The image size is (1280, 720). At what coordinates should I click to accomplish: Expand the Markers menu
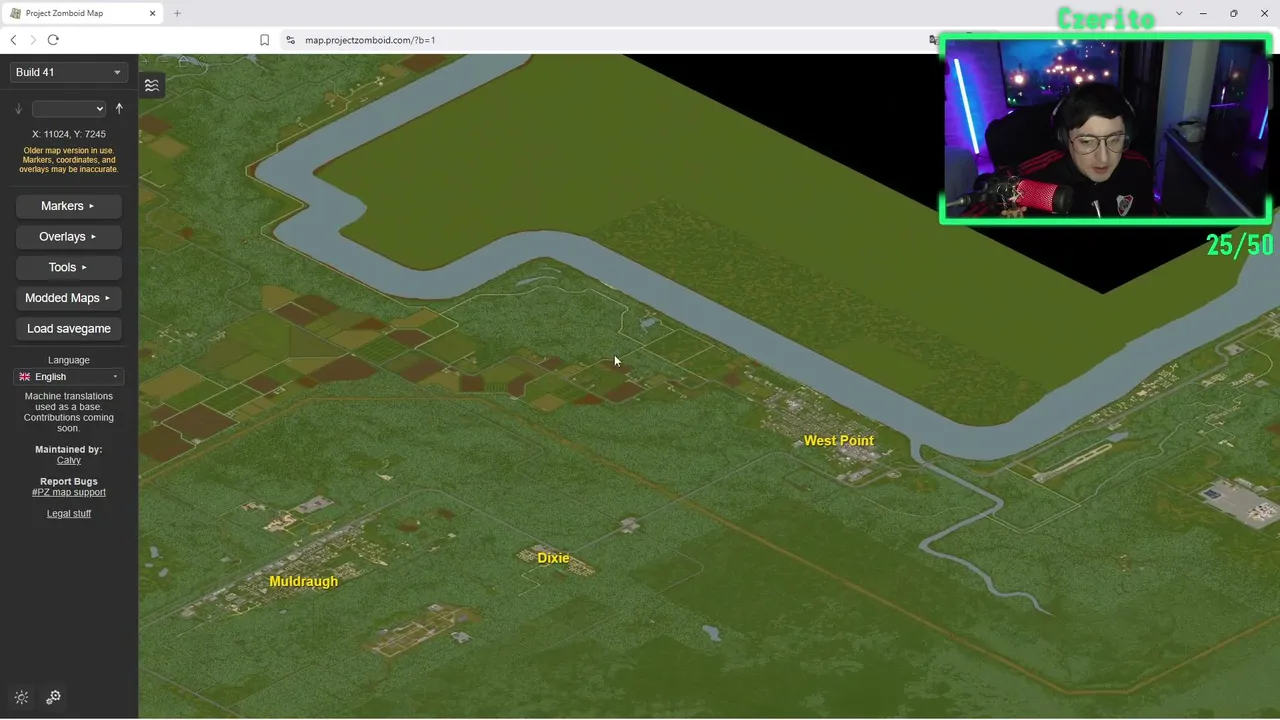(69, 206)
